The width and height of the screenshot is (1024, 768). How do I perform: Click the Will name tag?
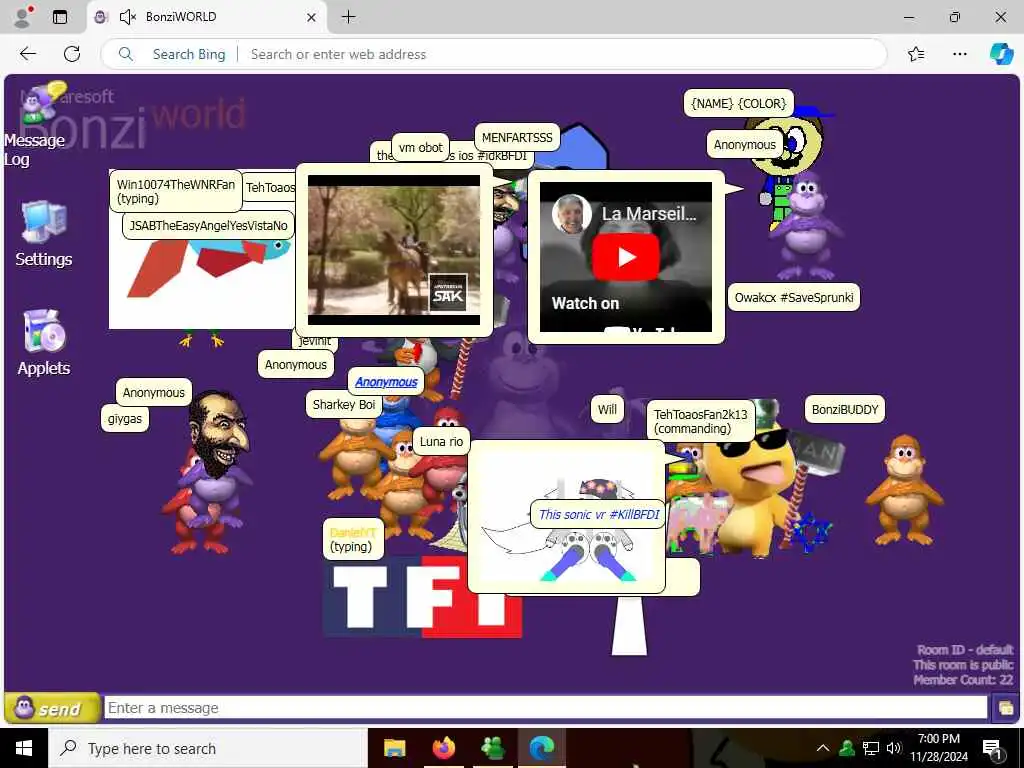pyautogui.click(x=607, y=409)
